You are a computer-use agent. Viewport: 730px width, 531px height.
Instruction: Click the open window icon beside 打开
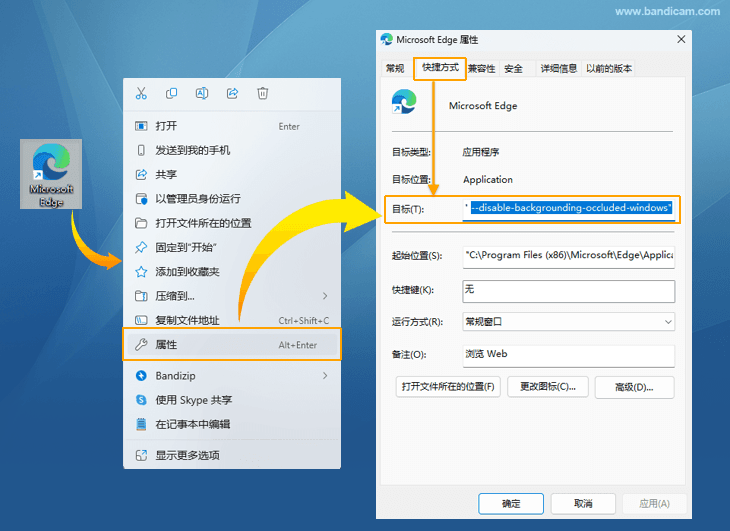click(x=141, y=126)
